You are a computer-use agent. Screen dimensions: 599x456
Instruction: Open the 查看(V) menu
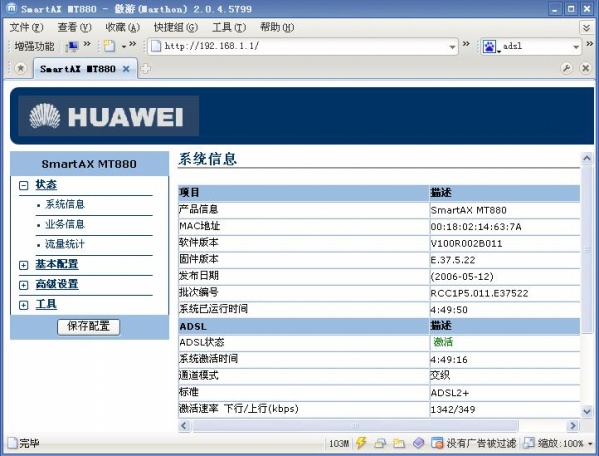pos(74,27)
